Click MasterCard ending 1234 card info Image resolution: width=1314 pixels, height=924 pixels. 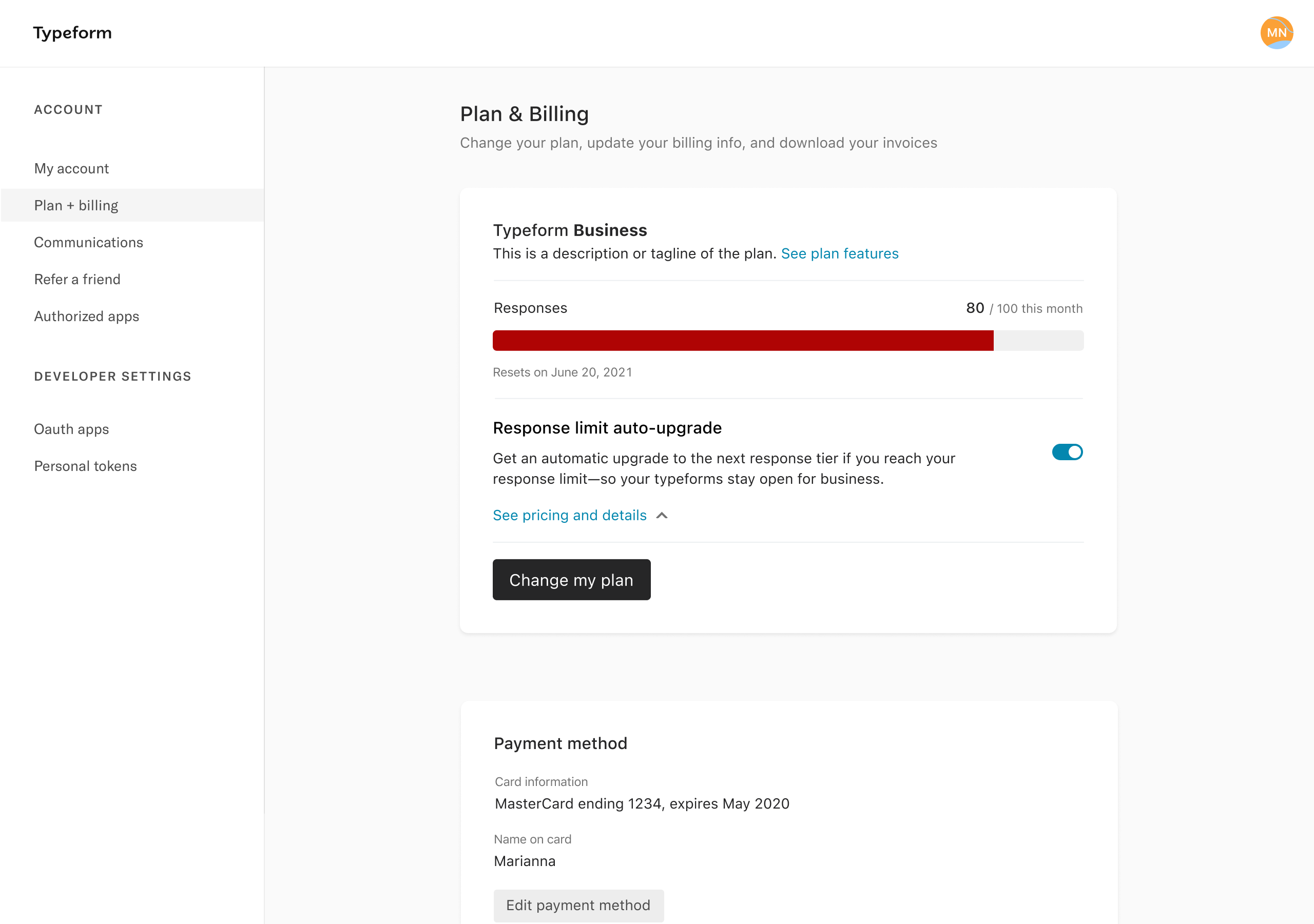click(x=642, y=804)
